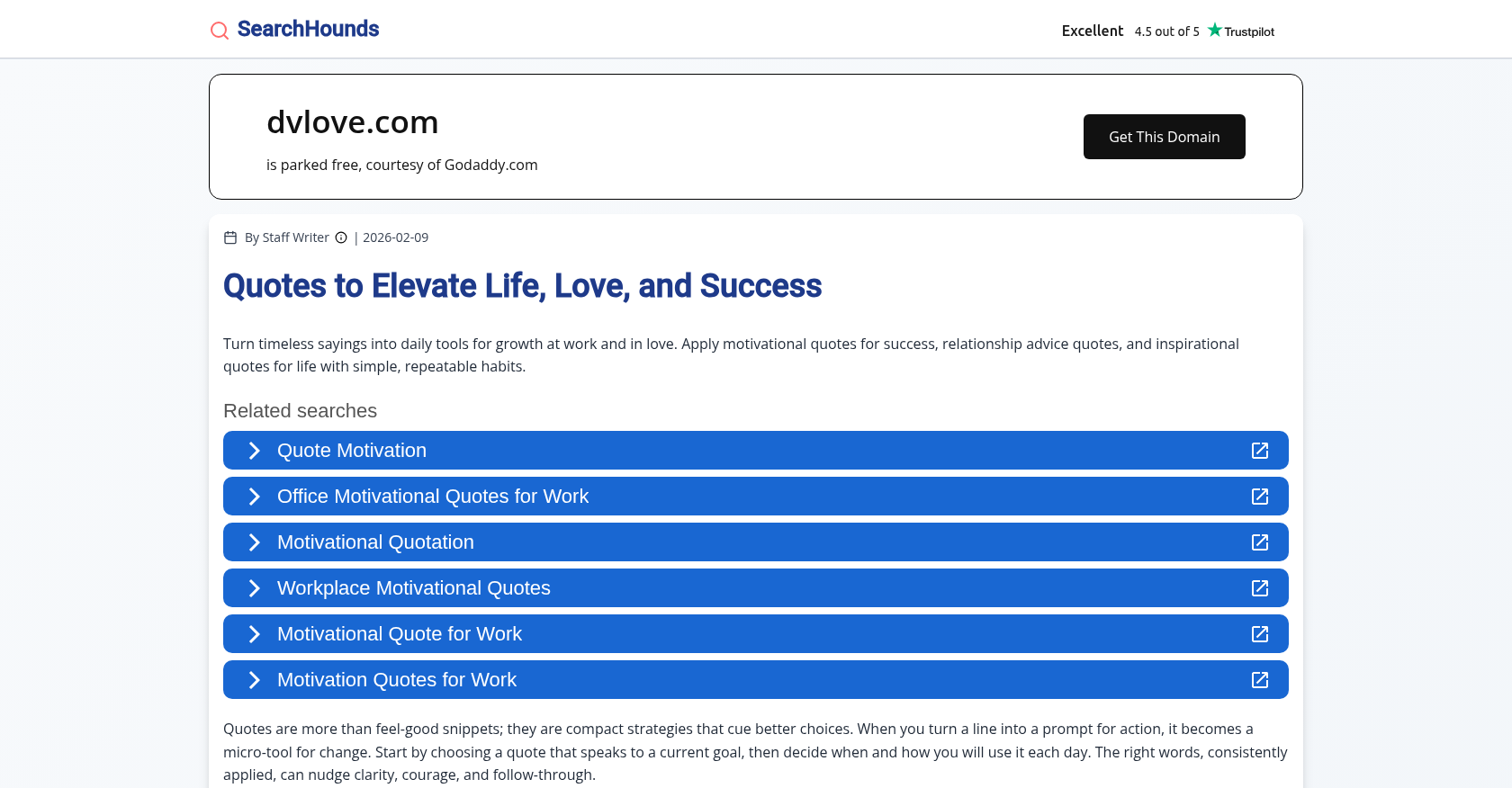Go to SearchHounds home via logo text
Viewport: 1512px width, 788px height.
[308, 29]
